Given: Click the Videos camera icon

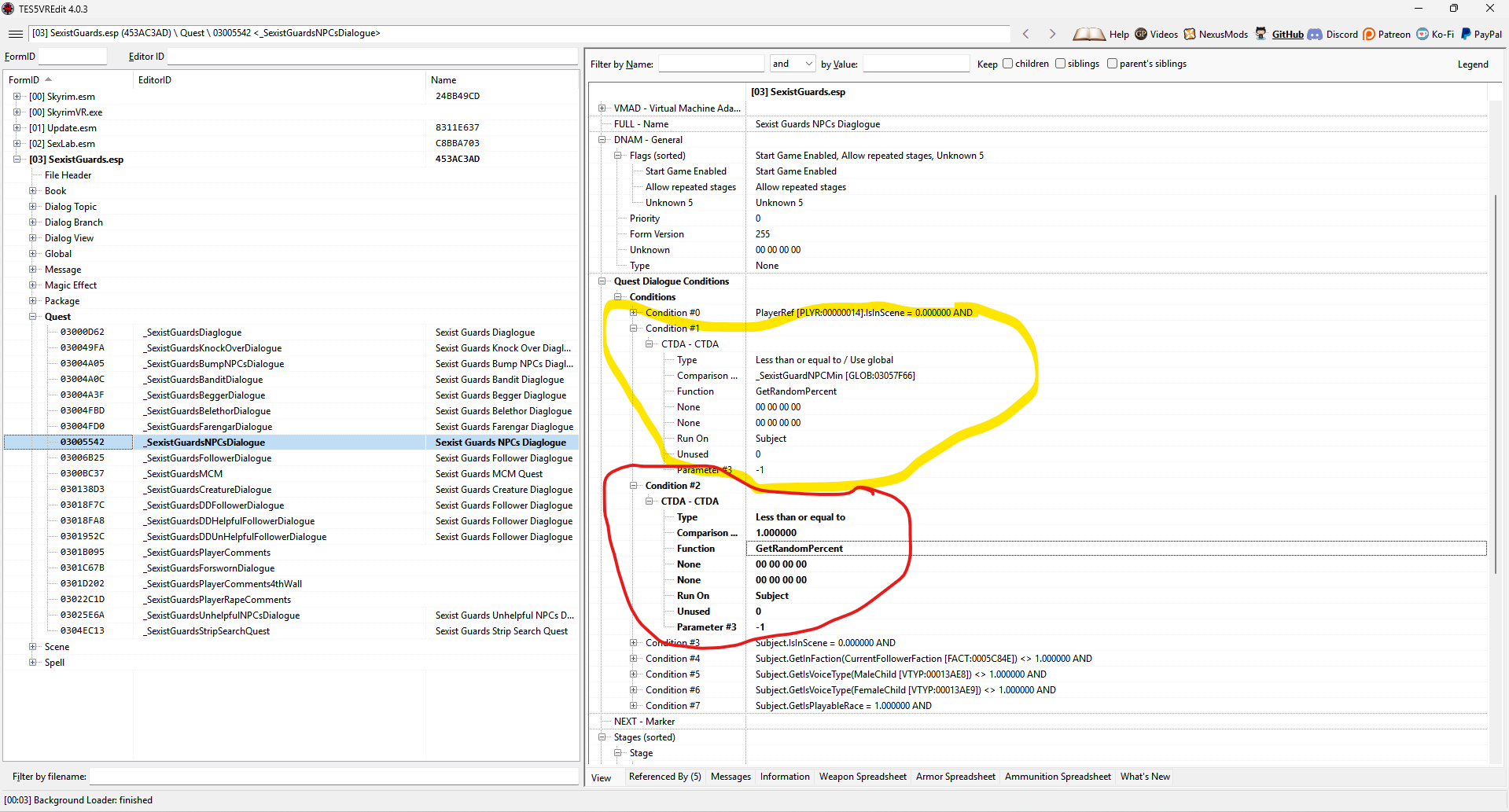Looking at the screenshot, I should [x=1141, y=34].
